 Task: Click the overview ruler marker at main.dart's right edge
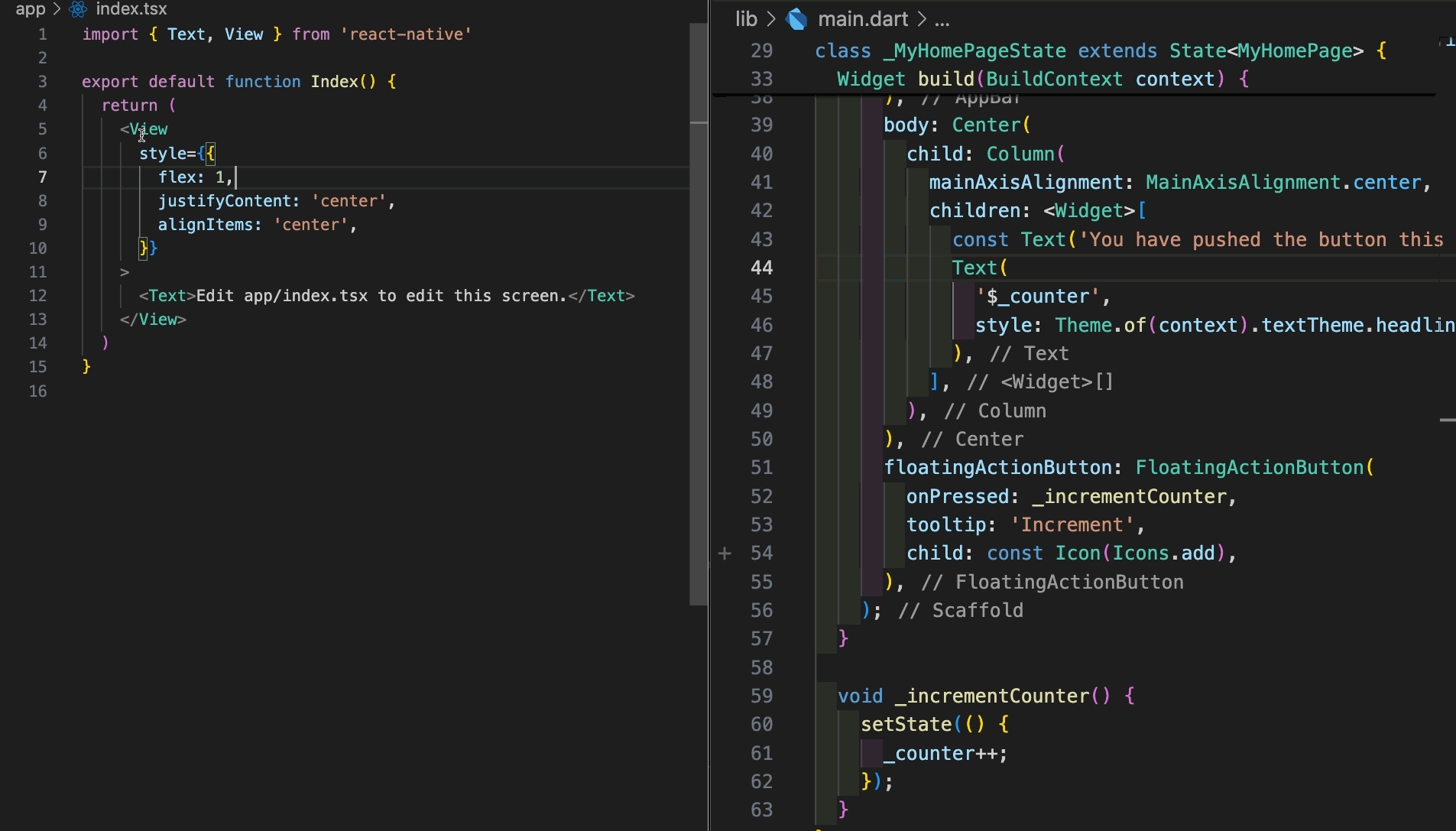coord(1448,420)
